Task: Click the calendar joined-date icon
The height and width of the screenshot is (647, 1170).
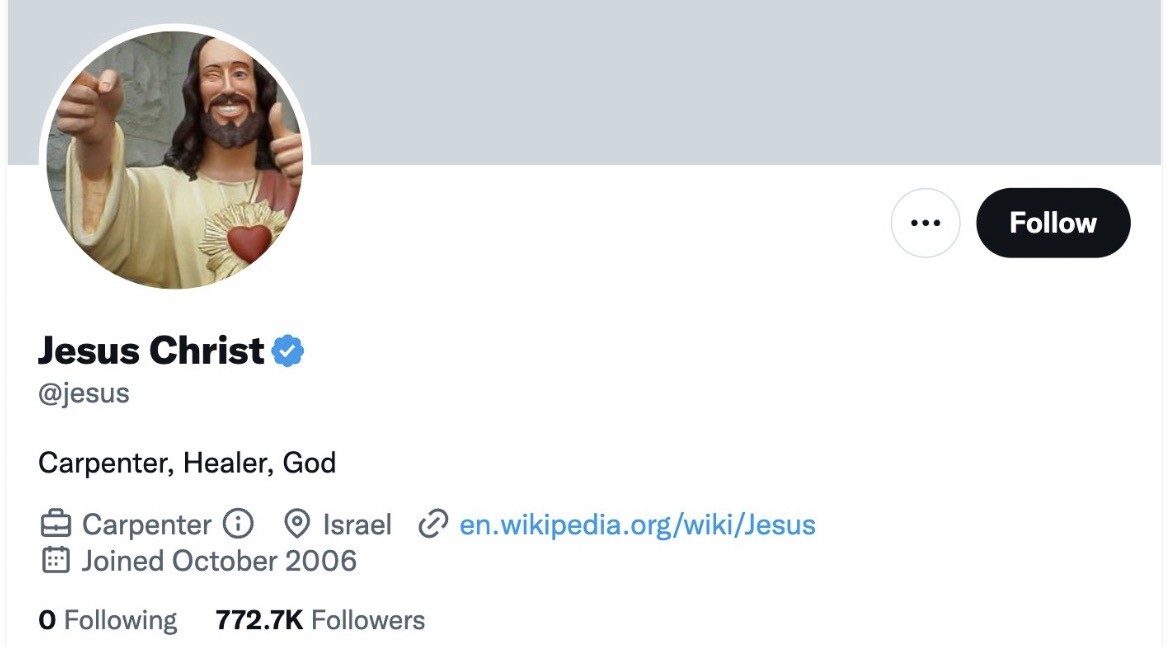Action: click(x=56, y=560)
